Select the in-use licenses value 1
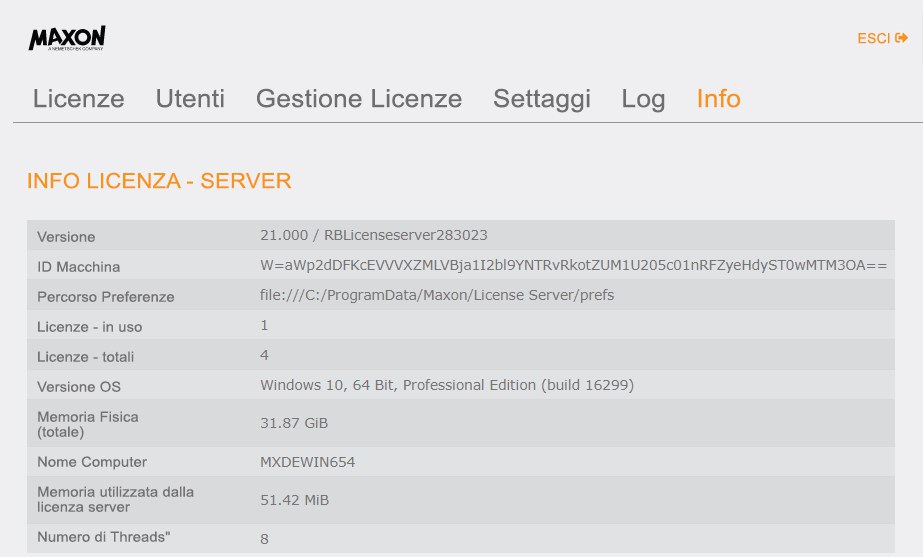 [264, 325]
